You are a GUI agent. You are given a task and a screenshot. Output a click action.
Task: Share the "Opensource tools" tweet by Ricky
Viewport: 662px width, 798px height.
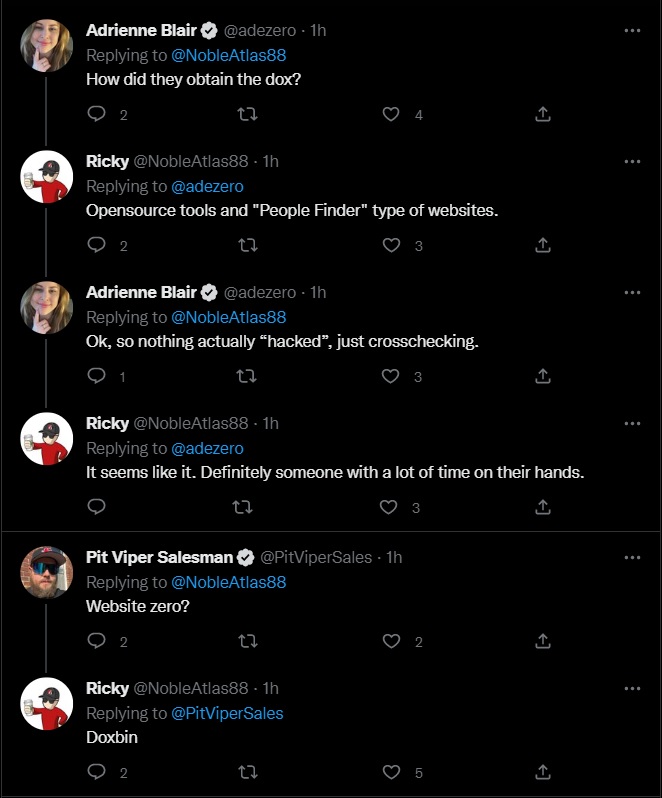543,245
